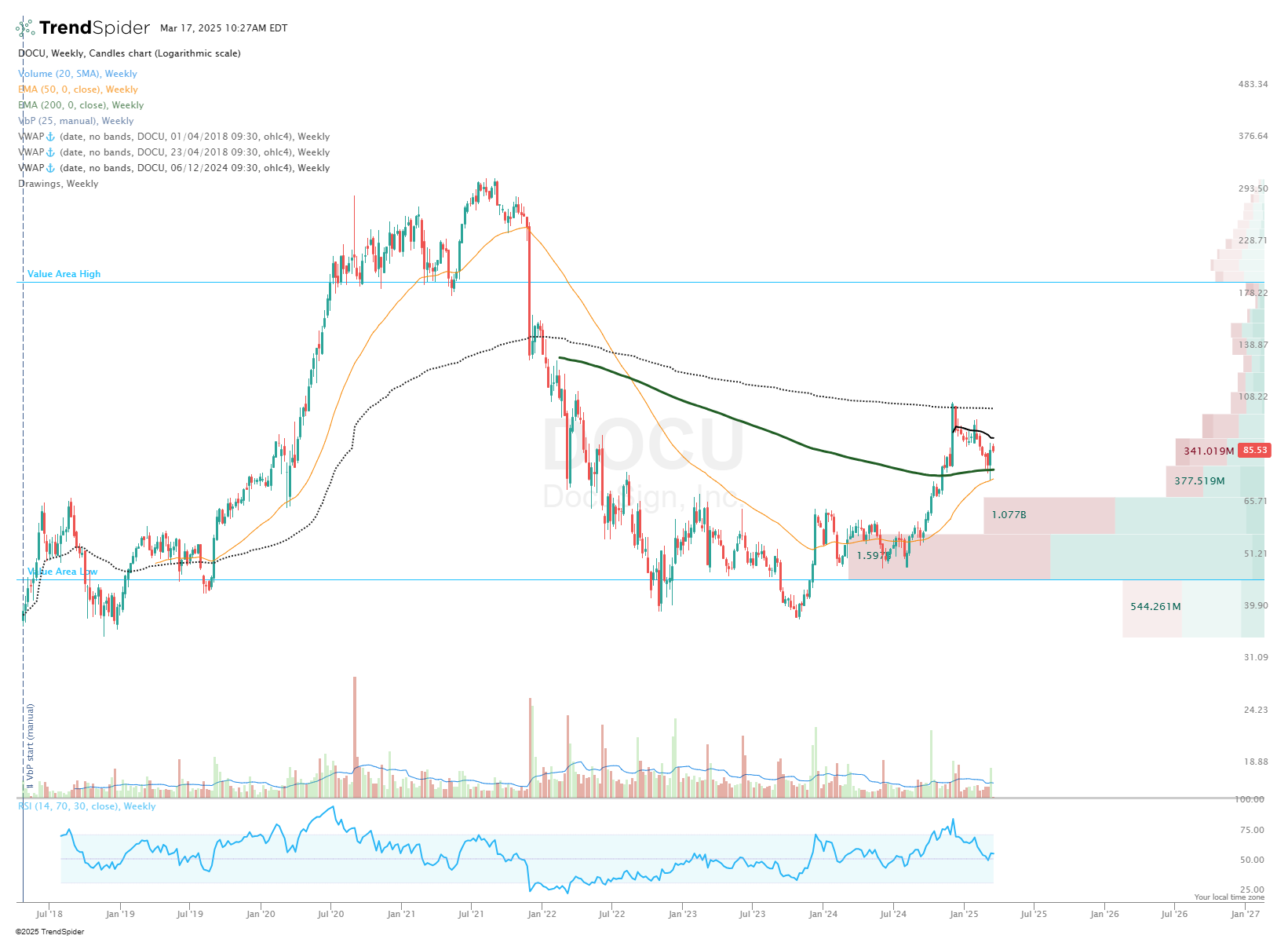
Task: Click the Mar 17, 2025 10:27AM EDT timestamp
Action: pos(224,28)
